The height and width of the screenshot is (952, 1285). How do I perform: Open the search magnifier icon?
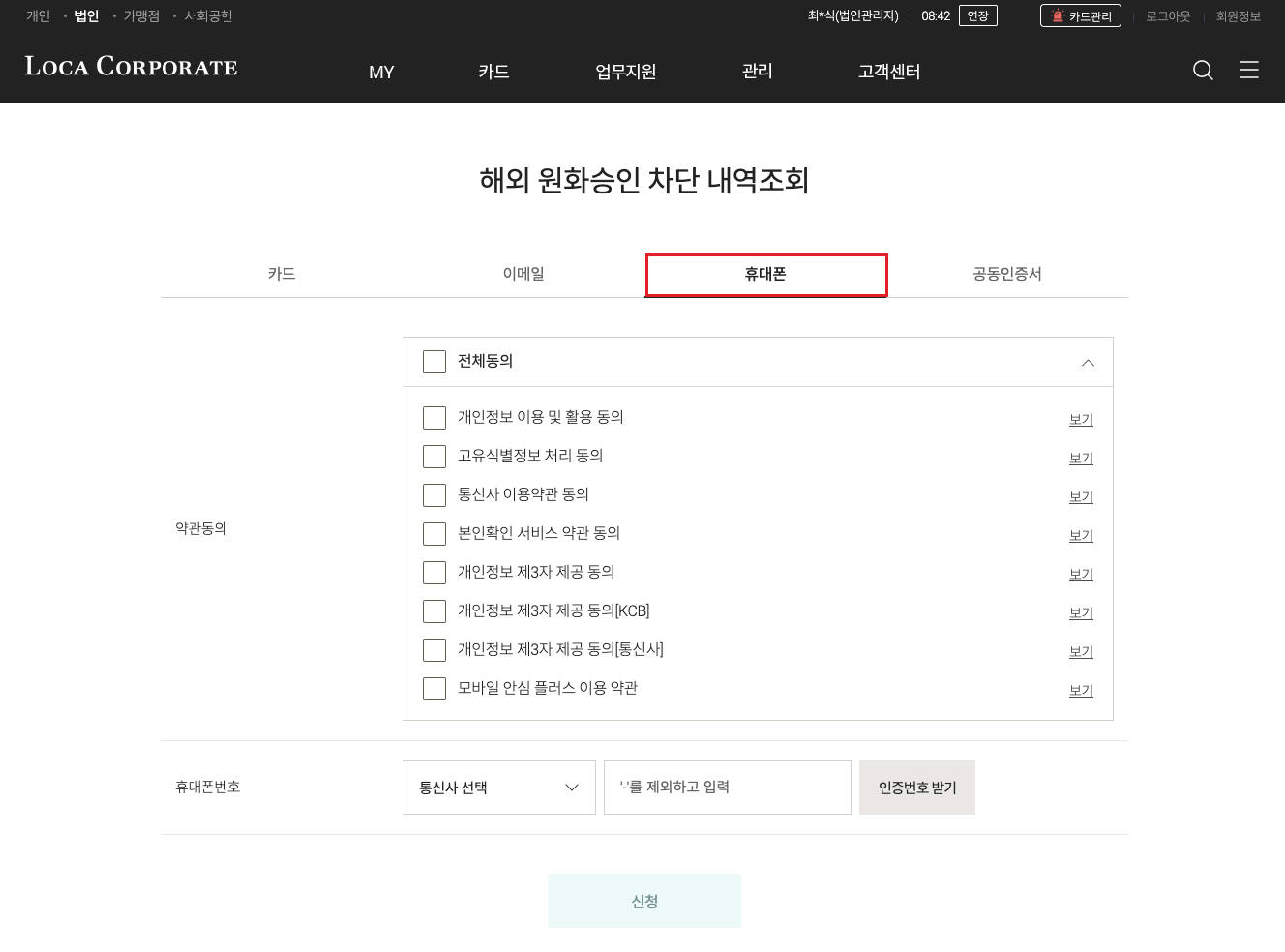click(1203, 70)
